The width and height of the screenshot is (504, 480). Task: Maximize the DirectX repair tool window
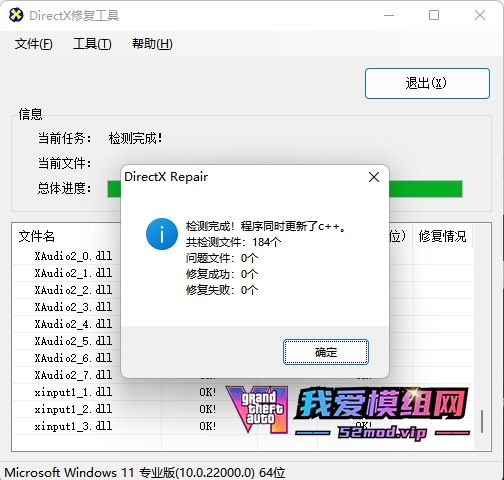[434, 15]
